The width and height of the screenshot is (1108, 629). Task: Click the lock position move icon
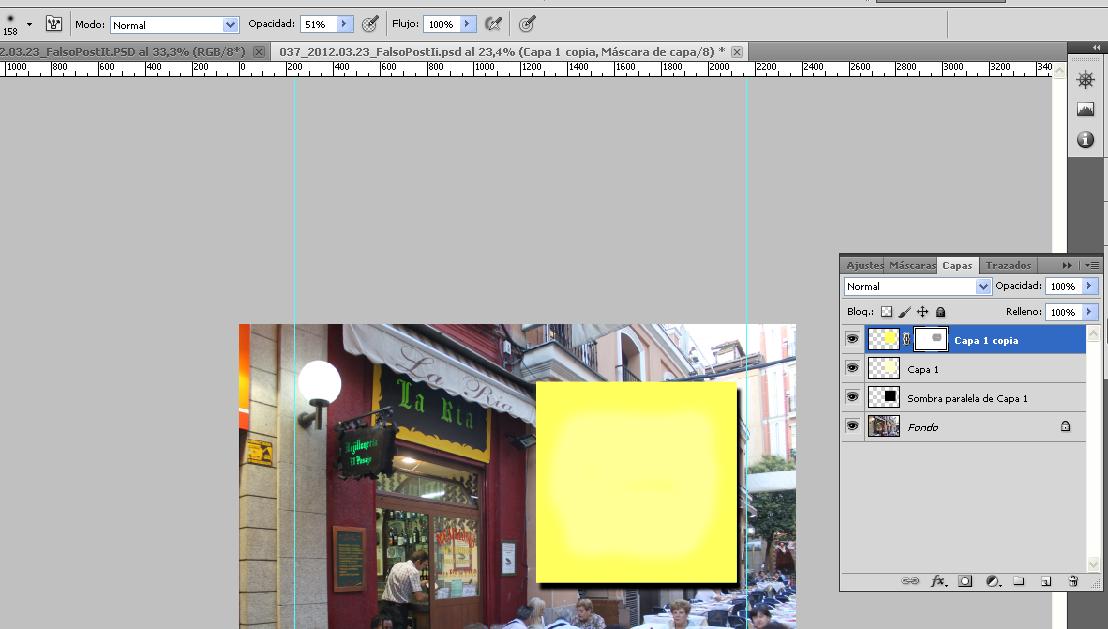(923, 312)
